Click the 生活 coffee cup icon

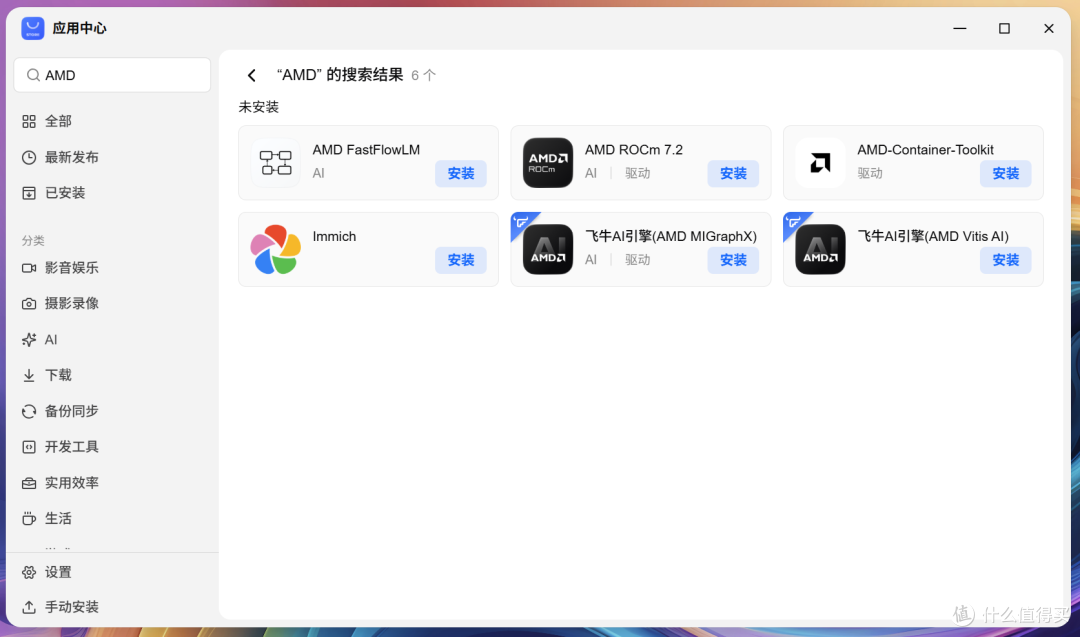29,519
